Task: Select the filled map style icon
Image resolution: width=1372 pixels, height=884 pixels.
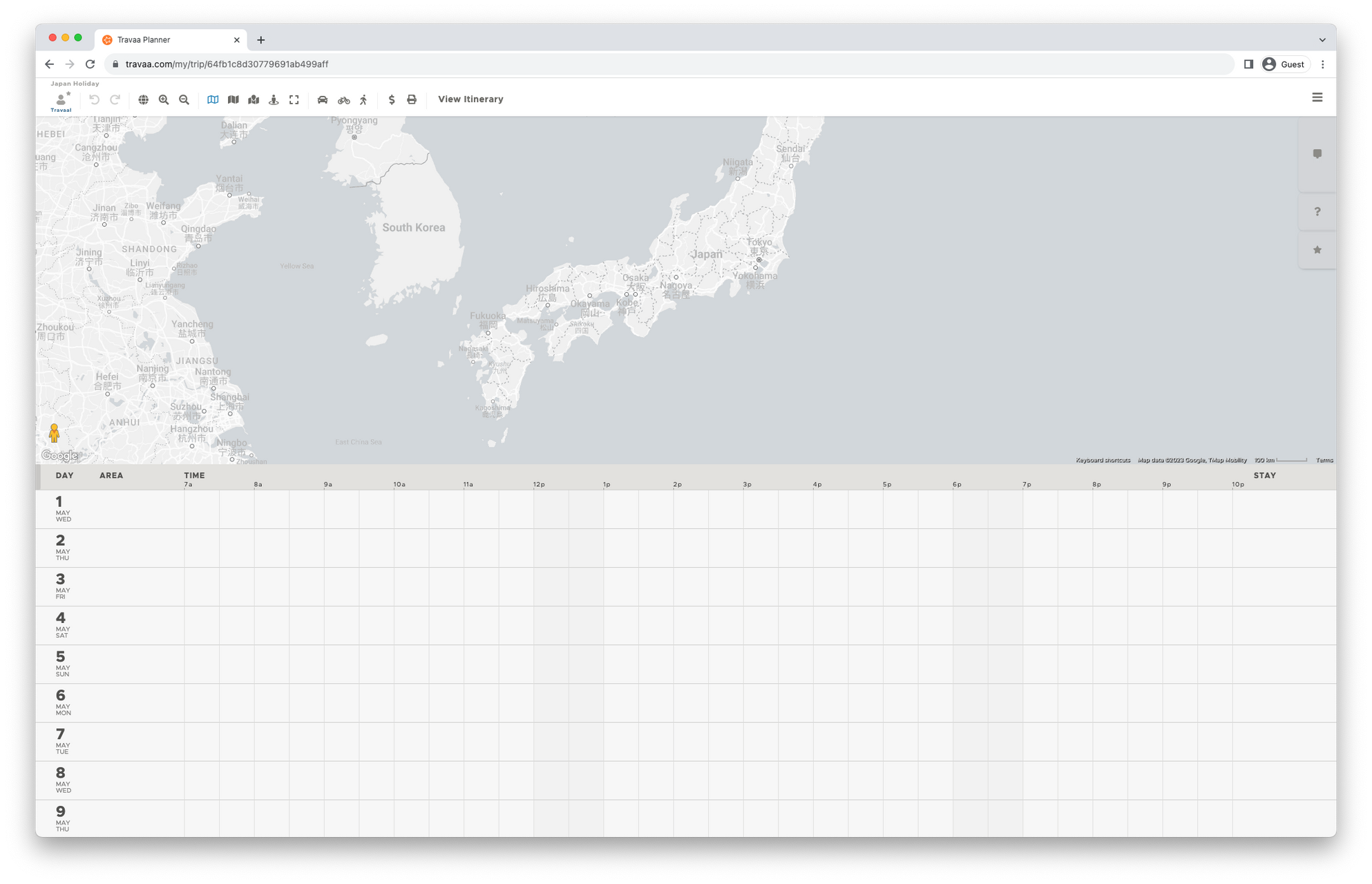Action: click(234, 99)
